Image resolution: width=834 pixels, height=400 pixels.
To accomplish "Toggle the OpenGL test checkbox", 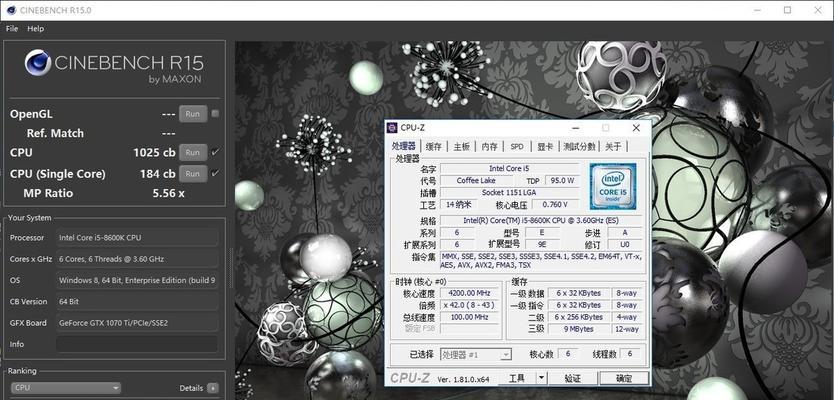I will click(x=215, y=113).
